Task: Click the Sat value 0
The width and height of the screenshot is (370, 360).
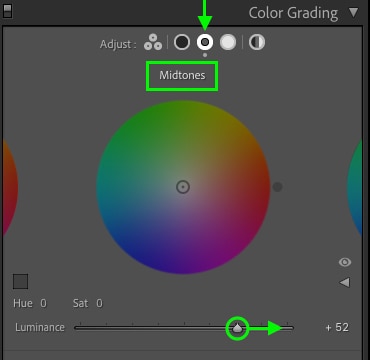Action: tap(99, 303)
